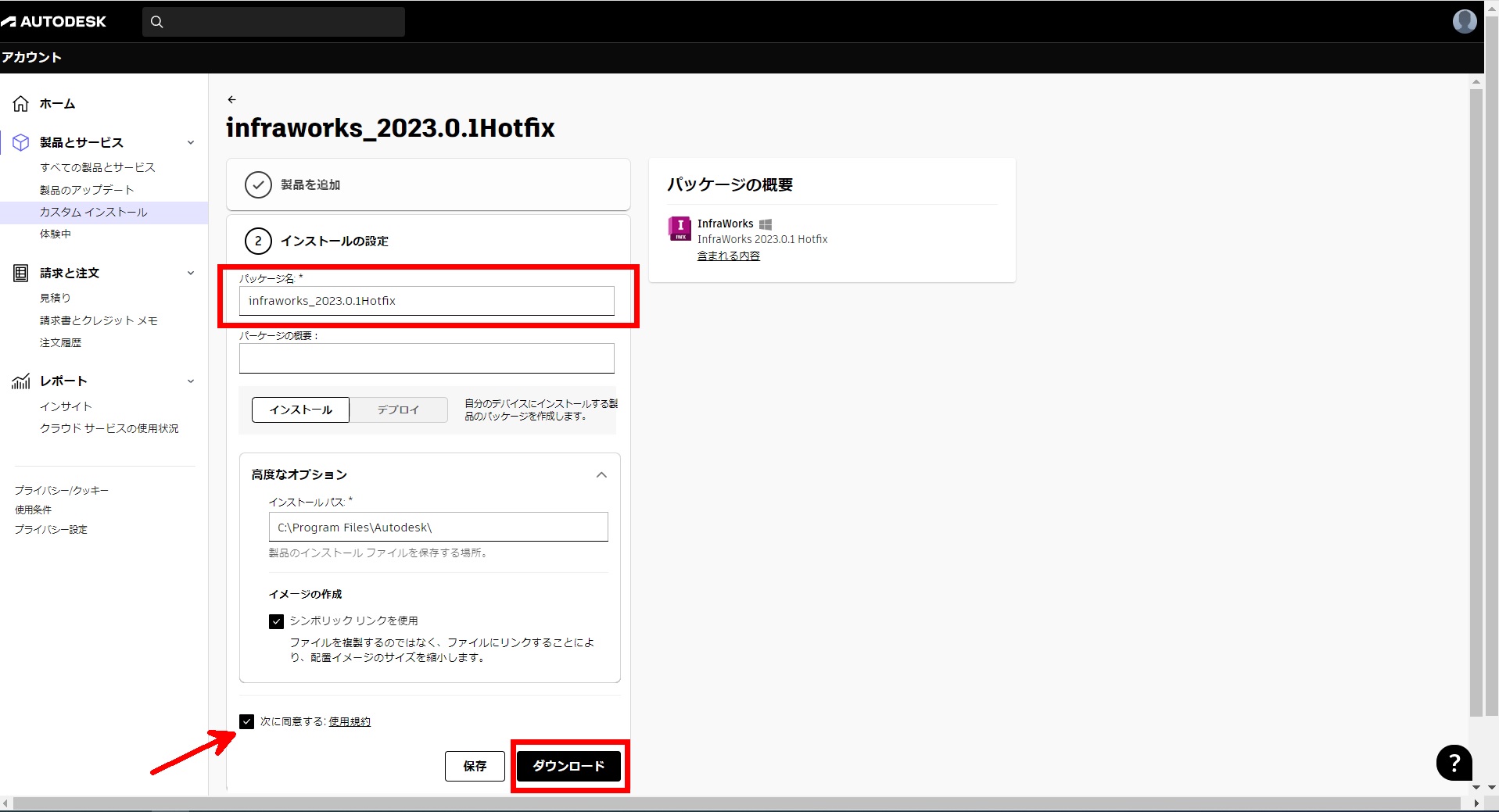1499x812 pixels.
Task: Open すべての製品とサービス
Action: tap(98, 167)
